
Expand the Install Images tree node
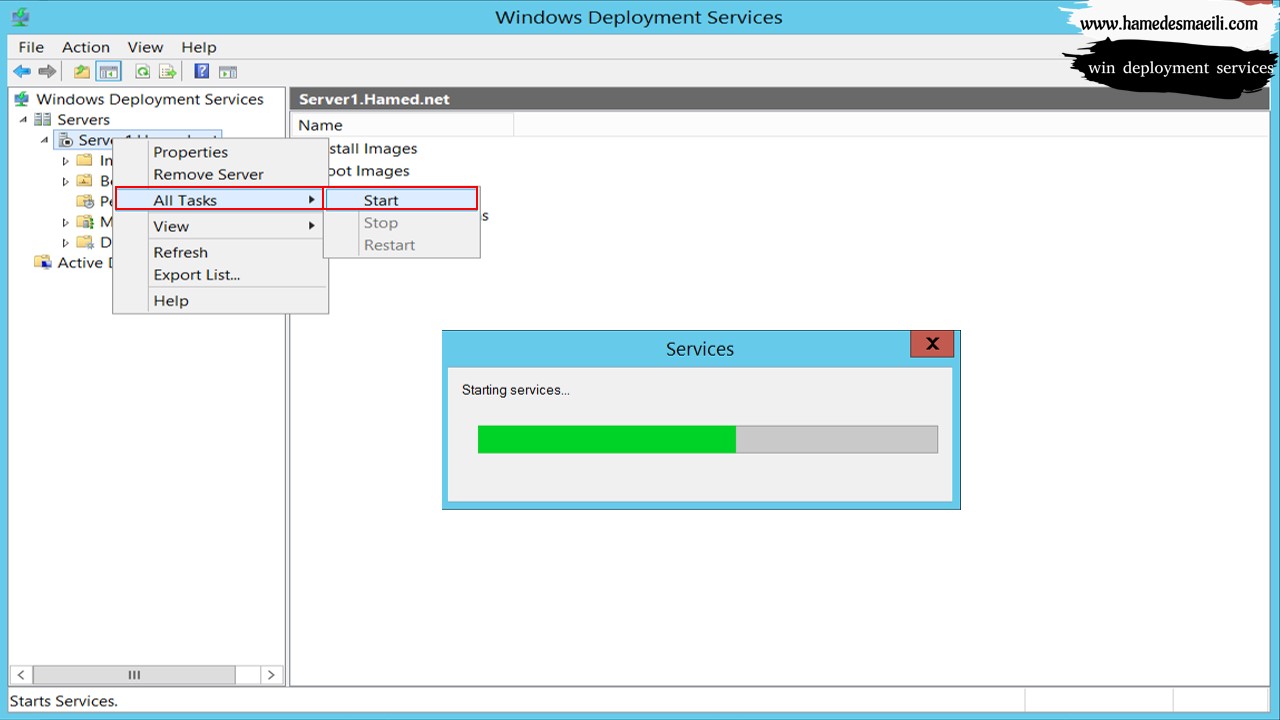(x=66, y=161)
